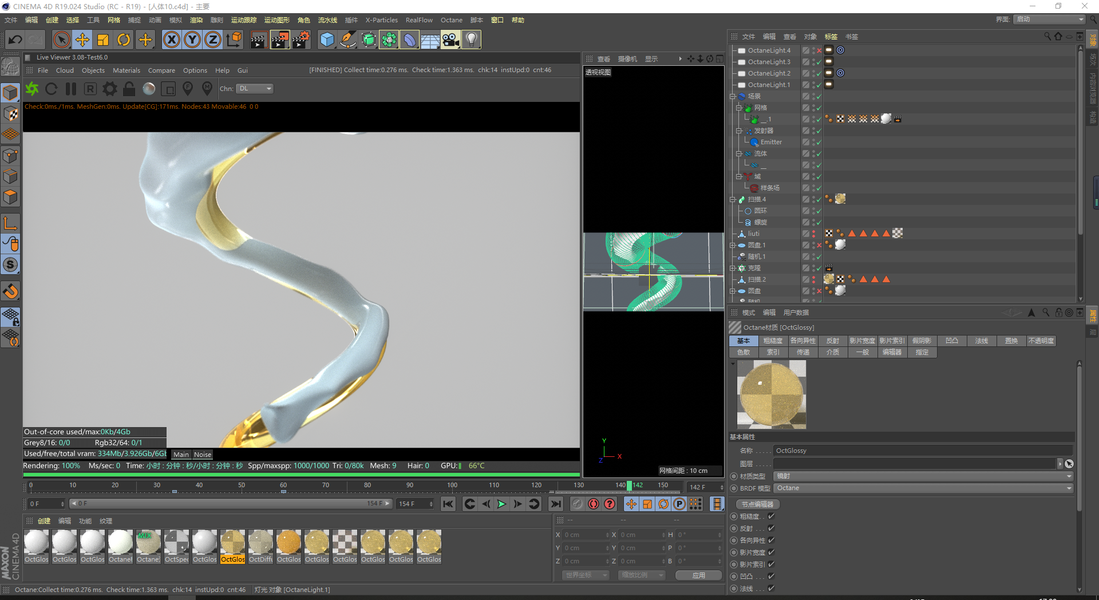Select the OctDiffi material swatch
1099x600 pixels.
[261, 546]
